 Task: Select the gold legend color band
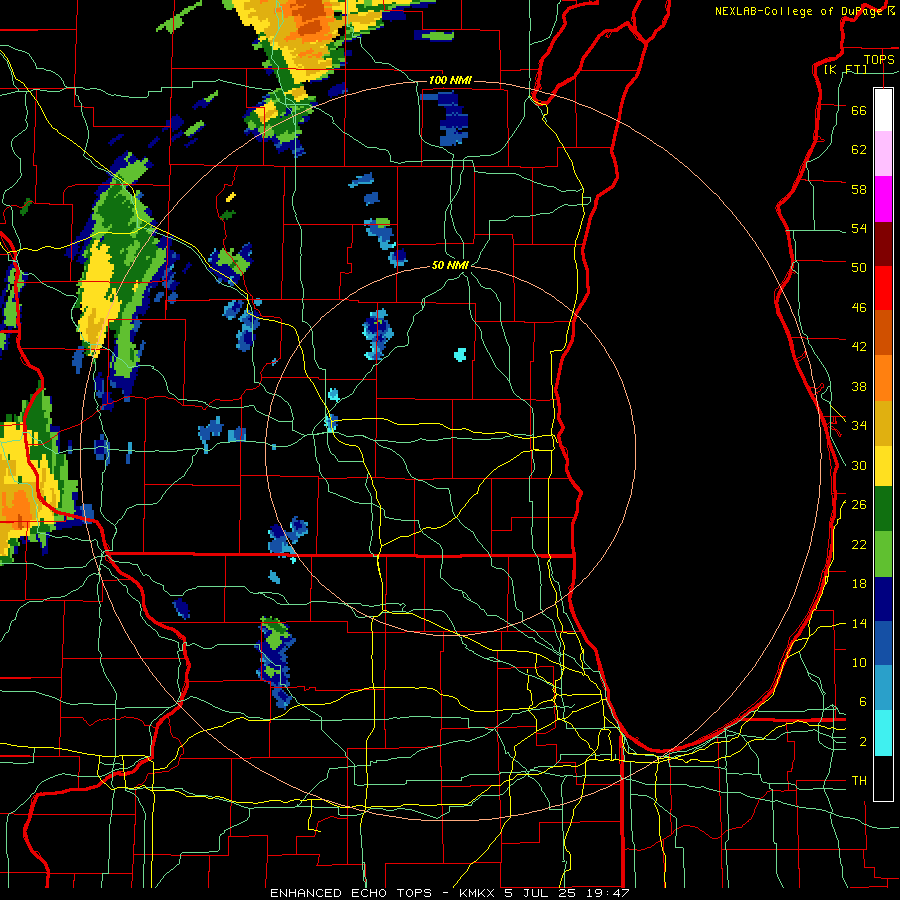[883, 423]
